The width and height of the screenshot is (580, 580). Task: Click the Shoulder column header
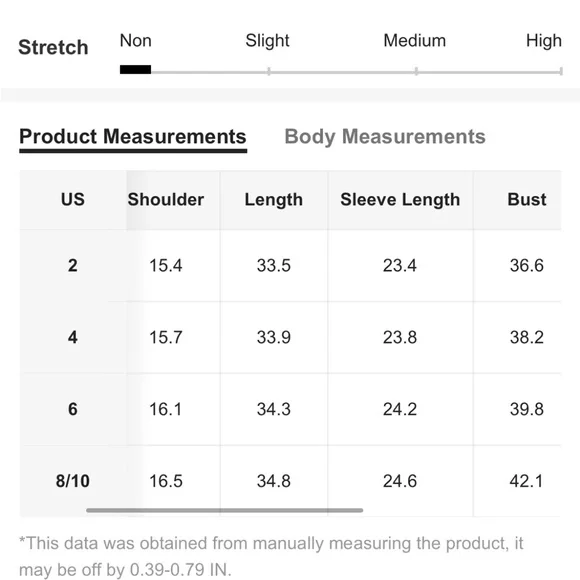pos(166,200)
